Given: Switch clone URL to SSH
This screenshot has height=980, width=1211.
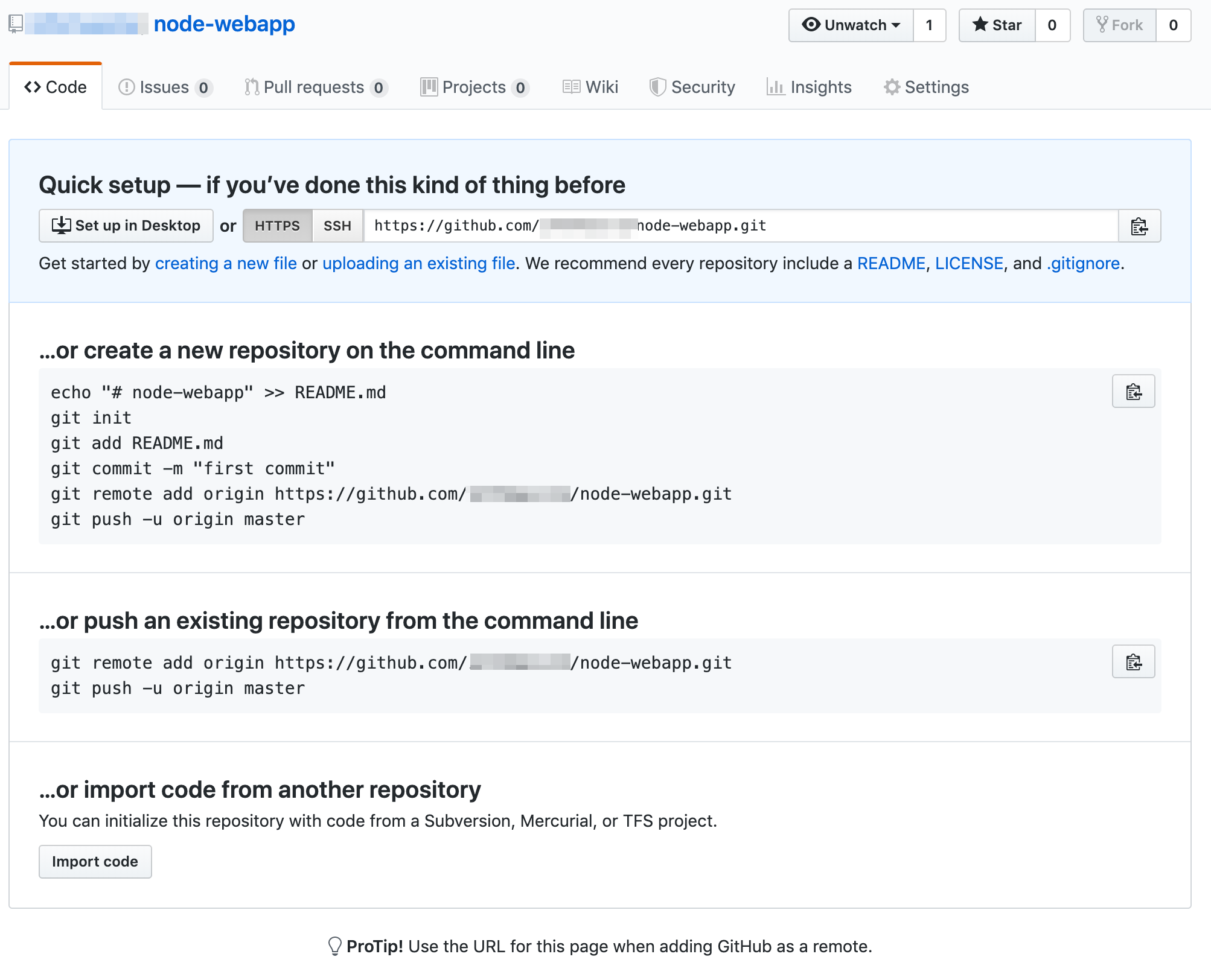Looking at the screenshot, I should click(x=337, y=226).
